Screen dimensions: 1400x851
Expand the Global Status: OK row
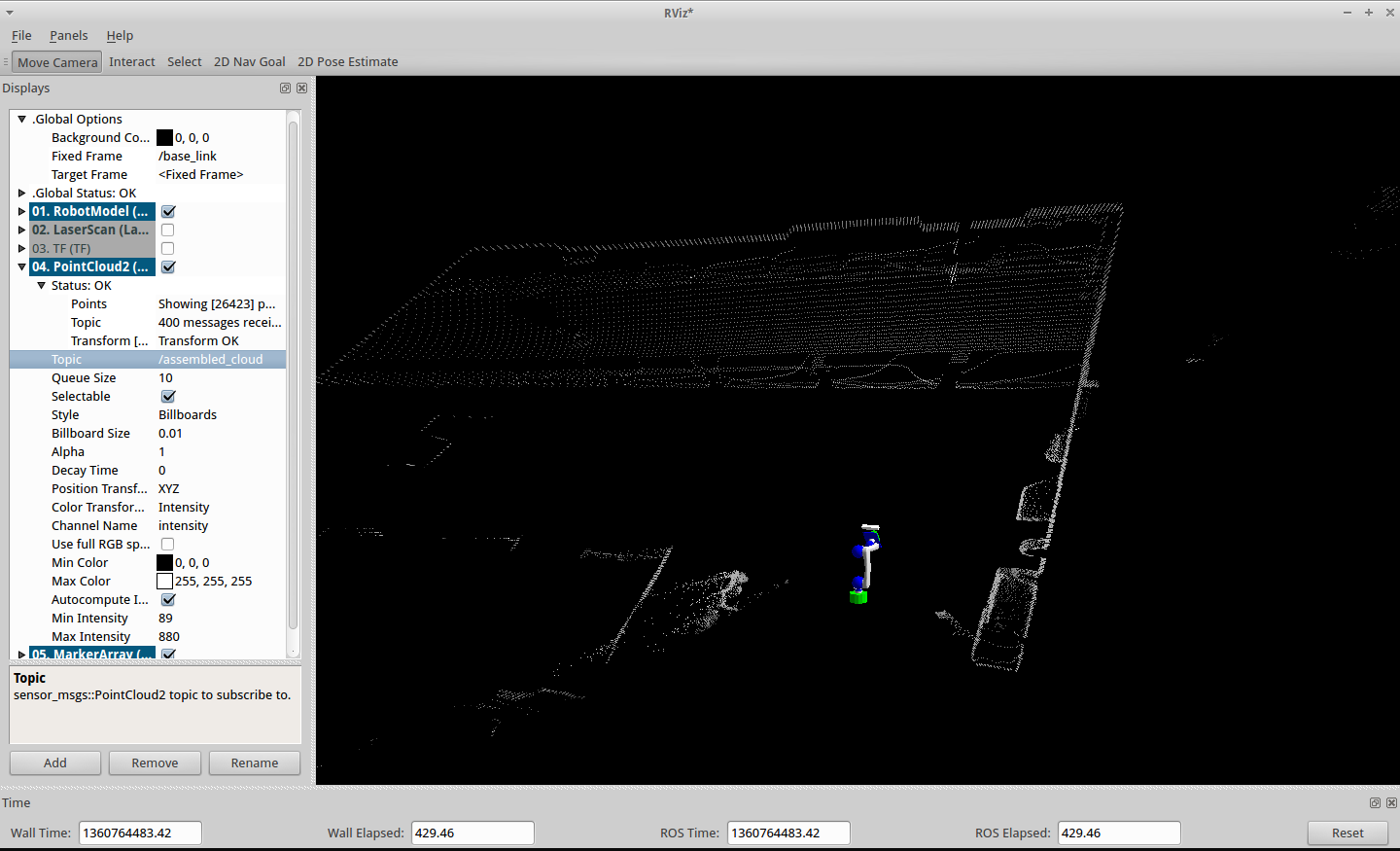[x=21, y=193]
